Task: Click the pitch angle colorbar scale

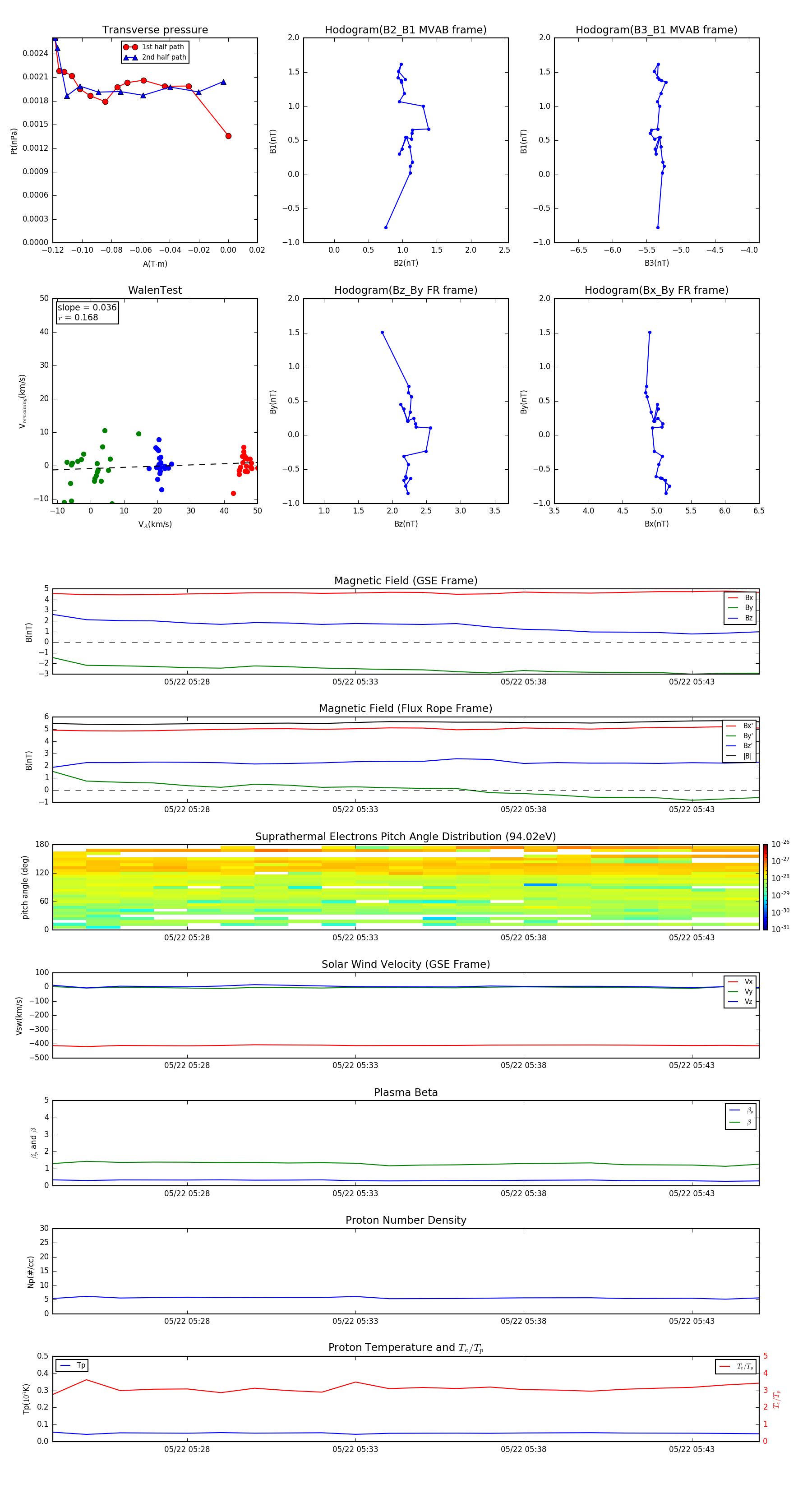Action: click(x=765, y=887)
